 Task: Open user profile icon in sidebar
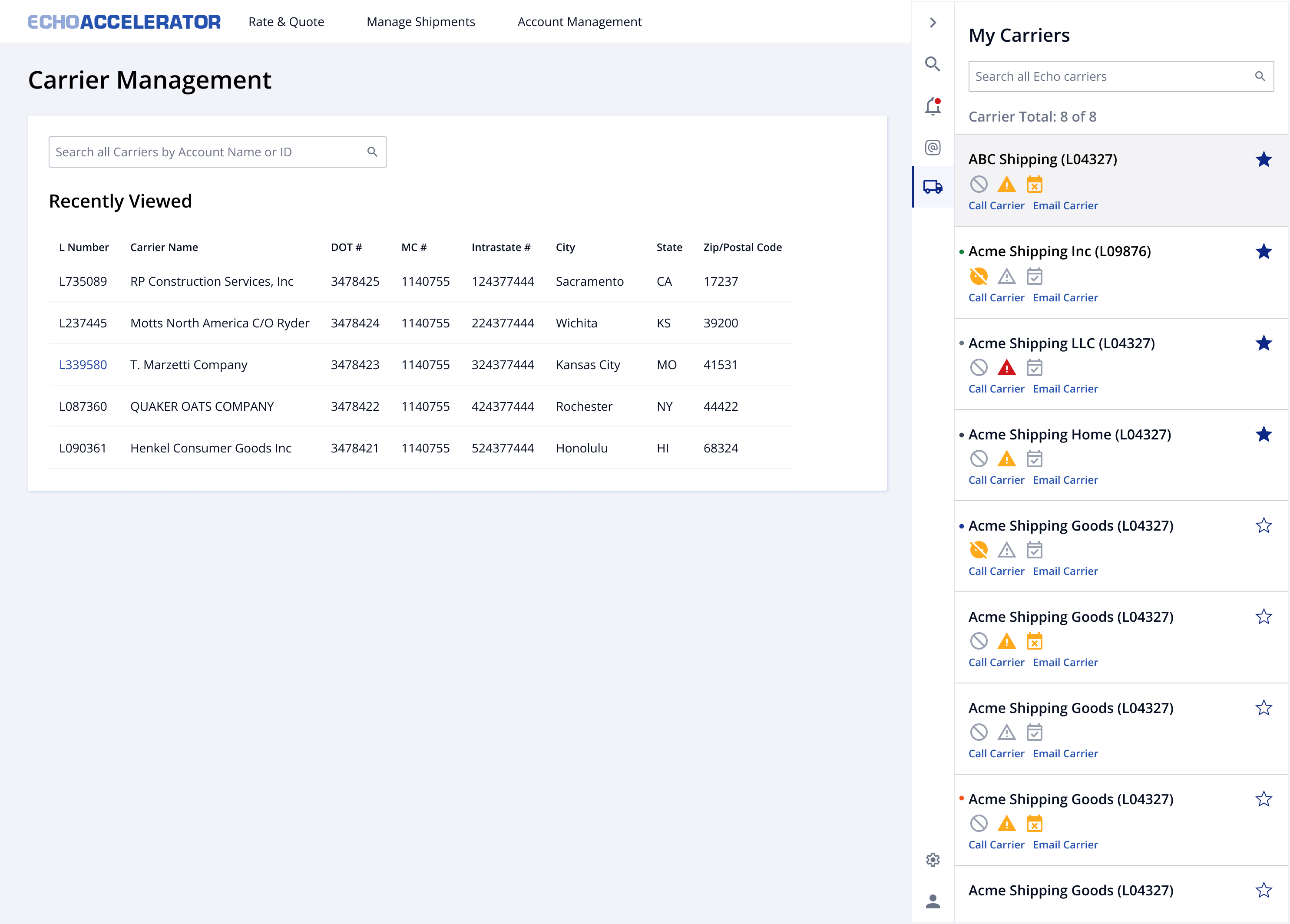point(933,901)
